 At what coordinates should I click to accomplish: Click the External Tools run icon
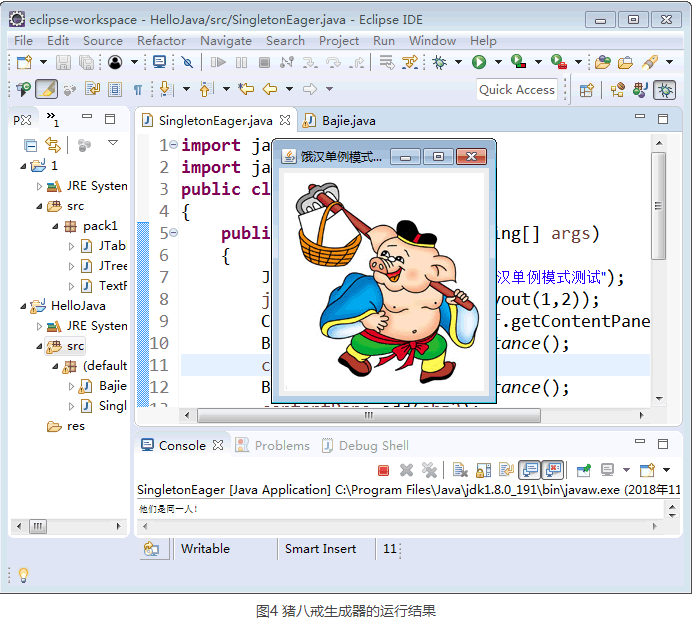pyautogui.click(x=558, y=62)
